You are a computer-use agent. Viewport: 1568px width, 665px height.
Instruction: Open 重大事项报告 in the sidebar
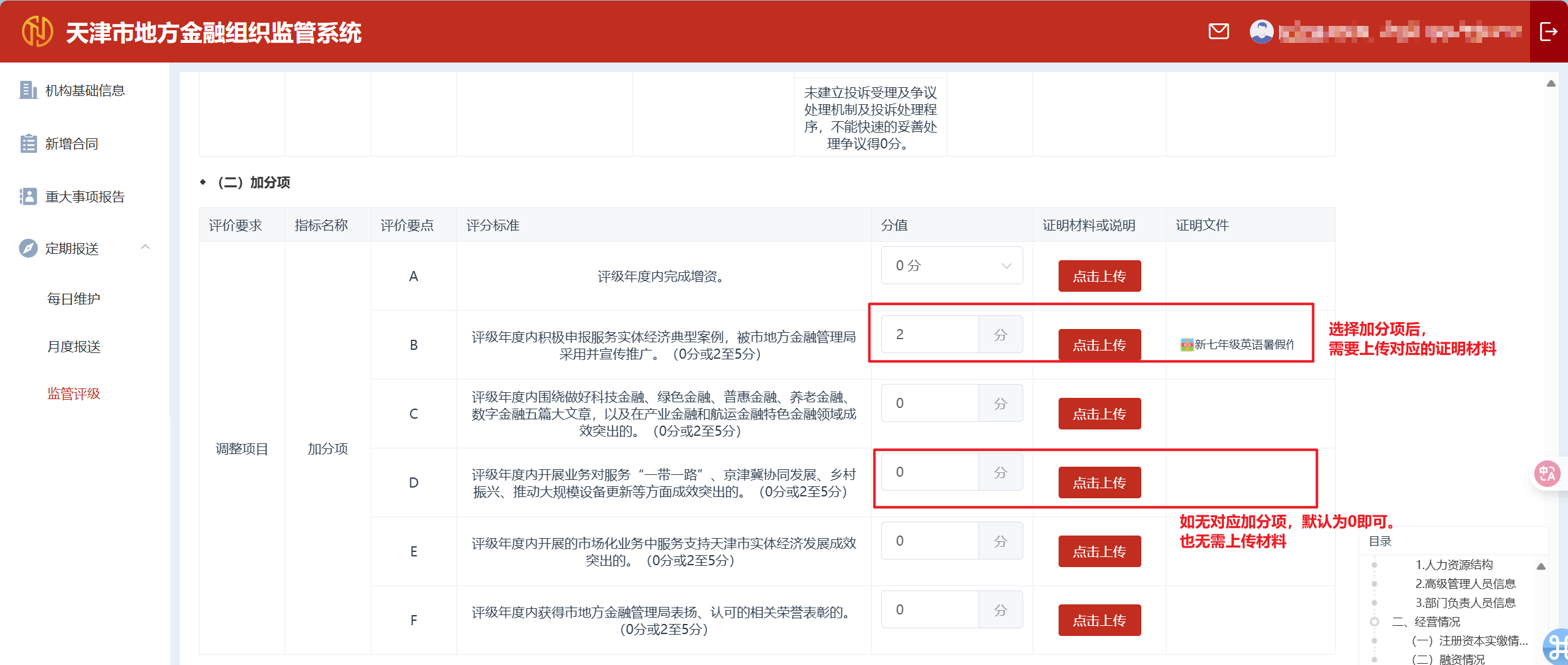[x=85, y=196]
